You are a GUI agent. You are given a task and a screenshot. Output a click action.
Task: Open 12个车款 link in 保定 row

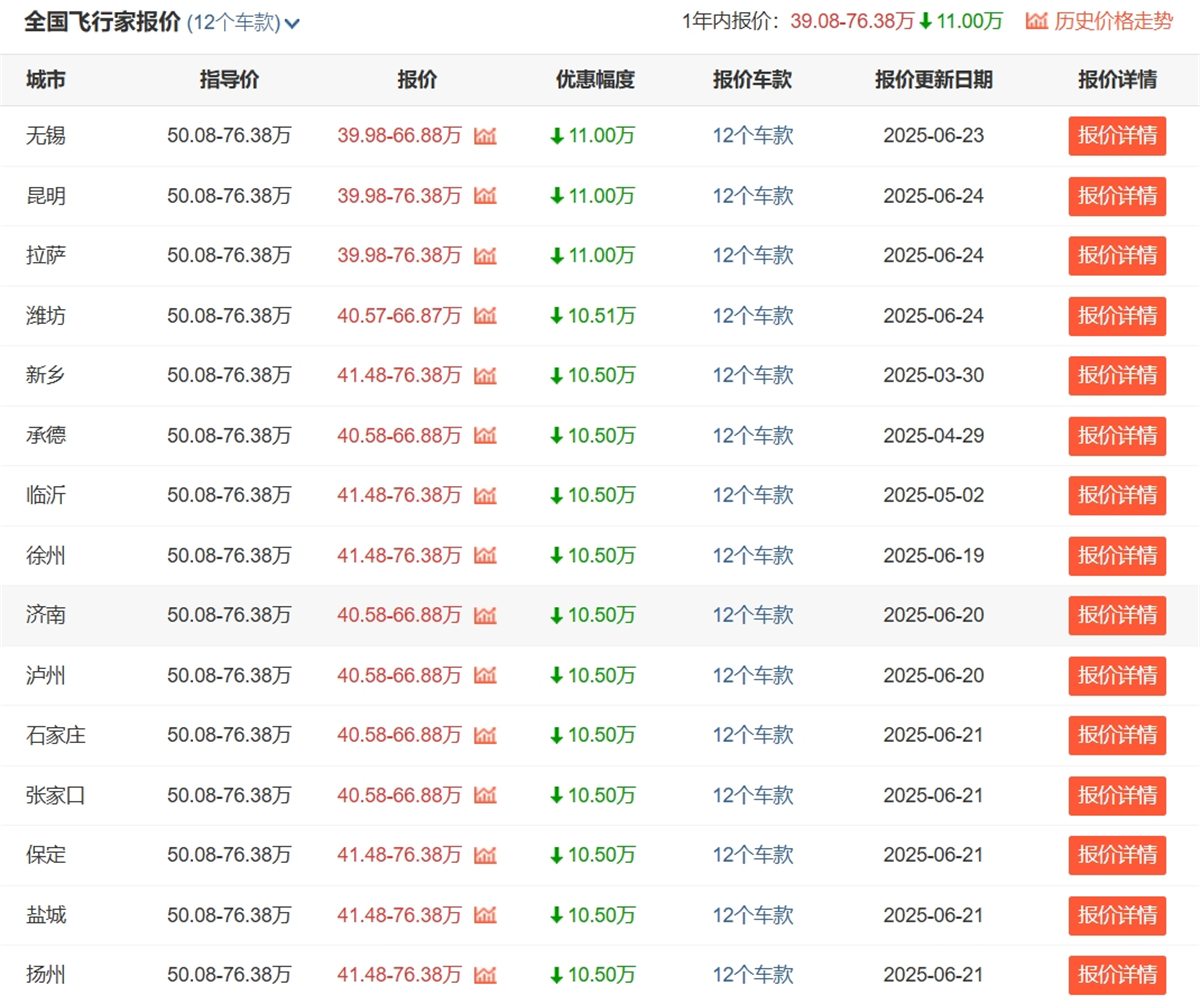pyautogui.click(x=753, y=856)
